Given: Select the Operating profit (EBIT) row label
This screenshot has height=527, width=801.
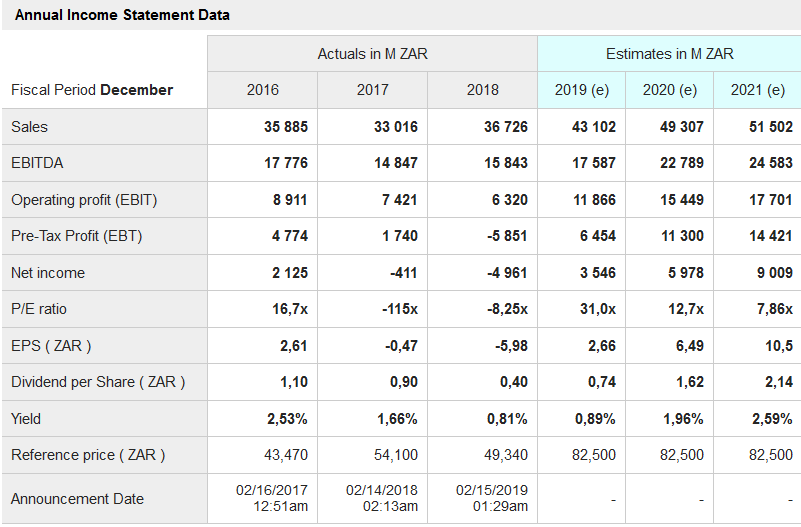Looking at the screenshot, I should click(x=84, y=200).
